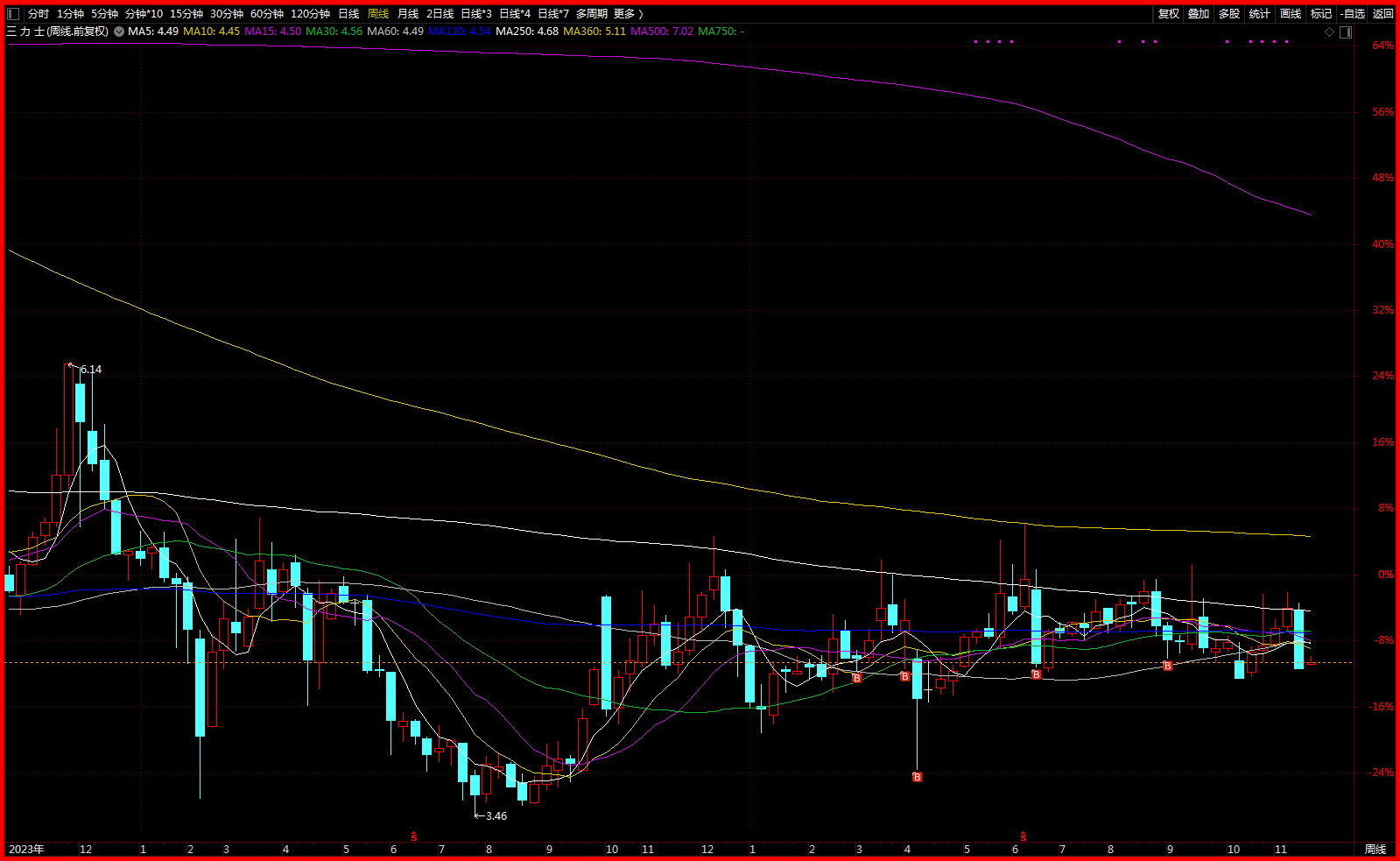
Task: Click the red B marker below the long-wick candle
Action: [x=917, y=777]
